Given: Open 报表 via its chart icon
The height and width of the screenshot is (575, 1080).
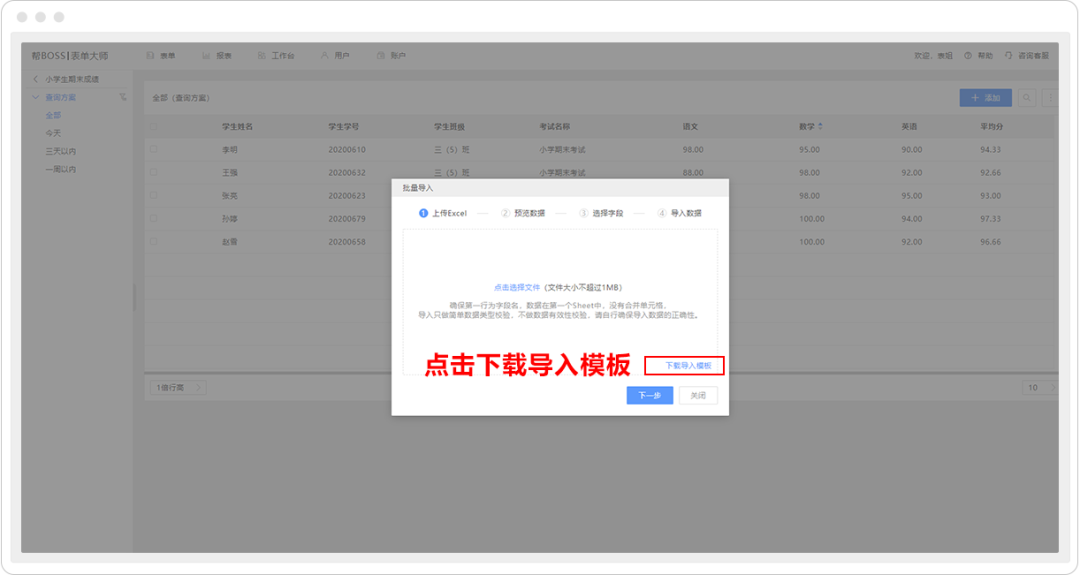Looking at the screenshot, I should click(206, 56).
